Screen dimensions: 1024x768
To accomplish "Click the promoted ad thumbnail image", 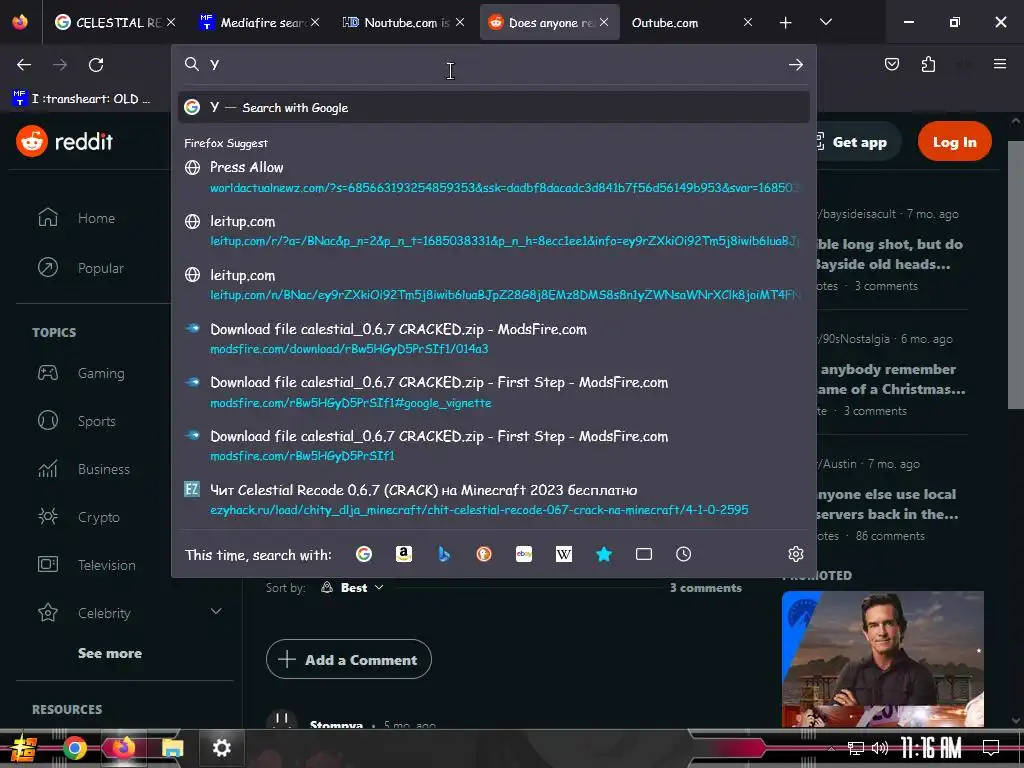I will [883, 659].
